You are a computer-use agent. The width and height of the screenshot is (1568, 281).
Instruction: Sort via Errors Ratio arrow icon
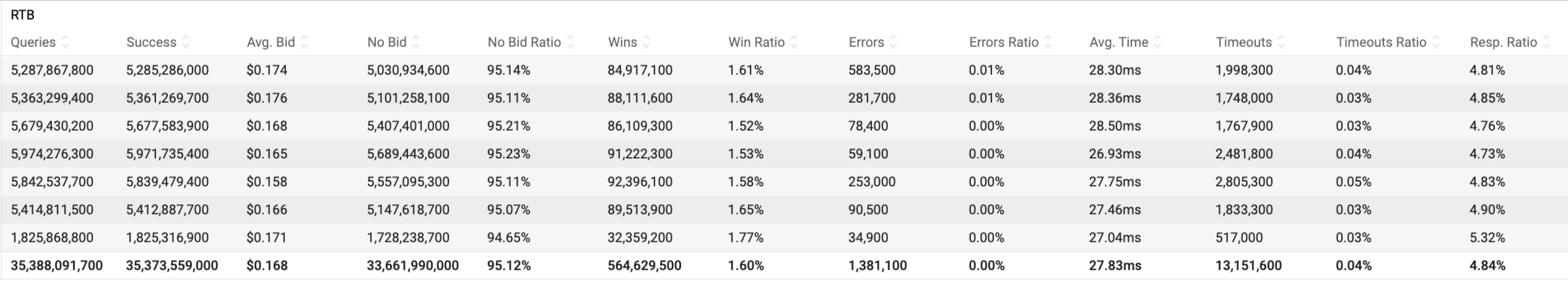[x=1048, y=42]
